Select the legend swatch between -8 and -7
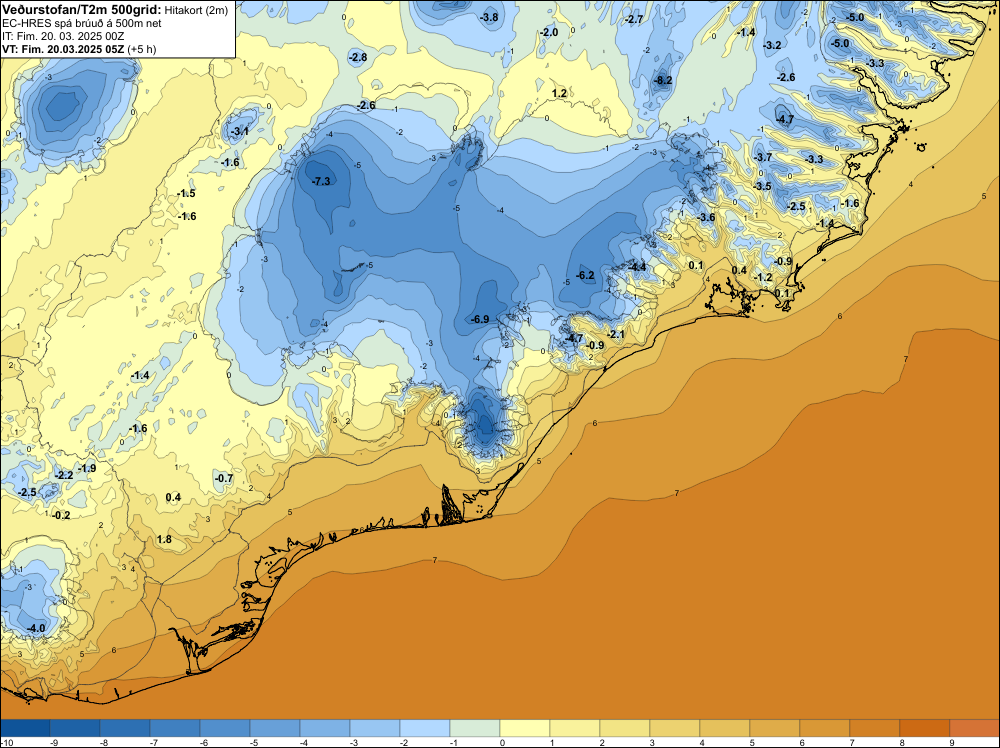Image resolution: width=1000 pixels, height=748 pixels. click(x=125, y=728)
